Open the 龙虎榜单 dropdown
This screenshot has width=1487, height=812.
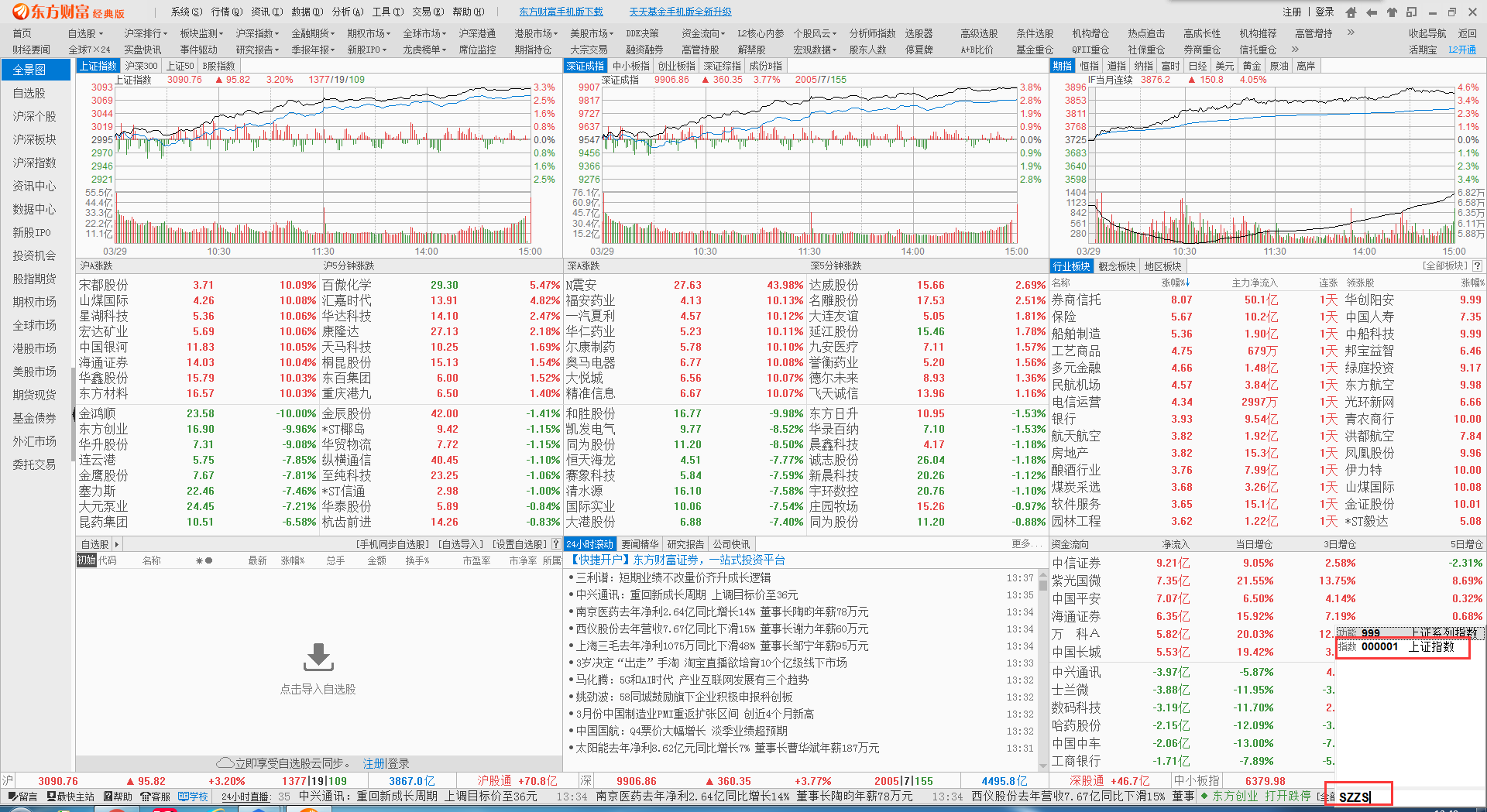(x=424, y=50)
